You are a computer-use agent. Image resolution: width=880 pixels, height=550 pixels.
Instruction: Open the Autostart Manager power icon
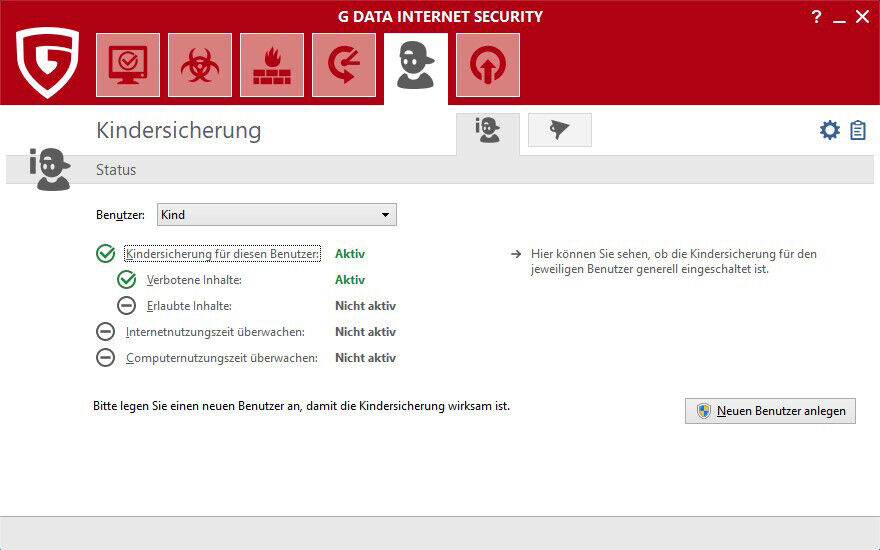488,65
